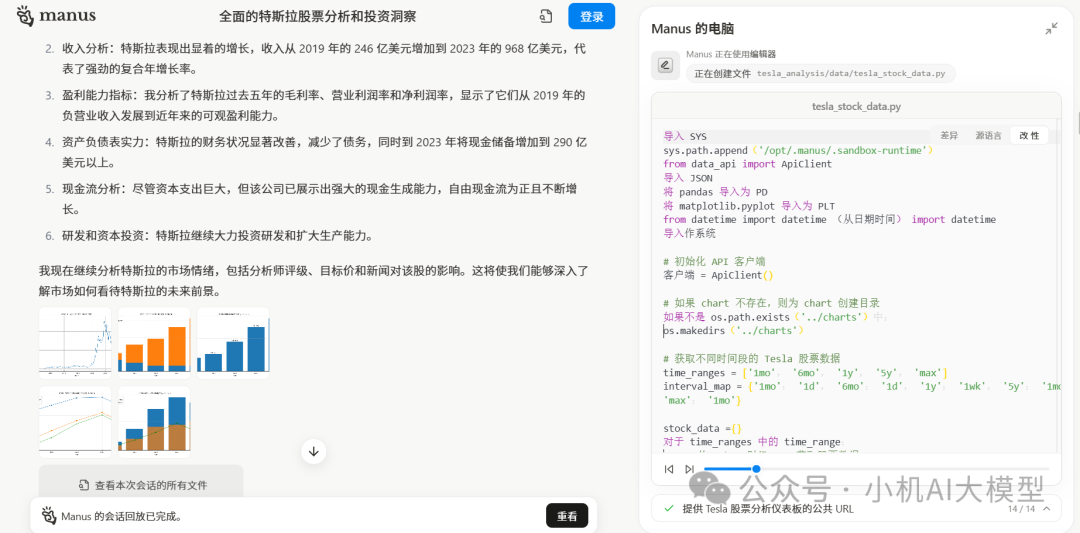1080x533 pixels.
Task: Click the 提供 Tesla 股票分析仪表板的公共 URL task
Action: click(x=768, y=509)
